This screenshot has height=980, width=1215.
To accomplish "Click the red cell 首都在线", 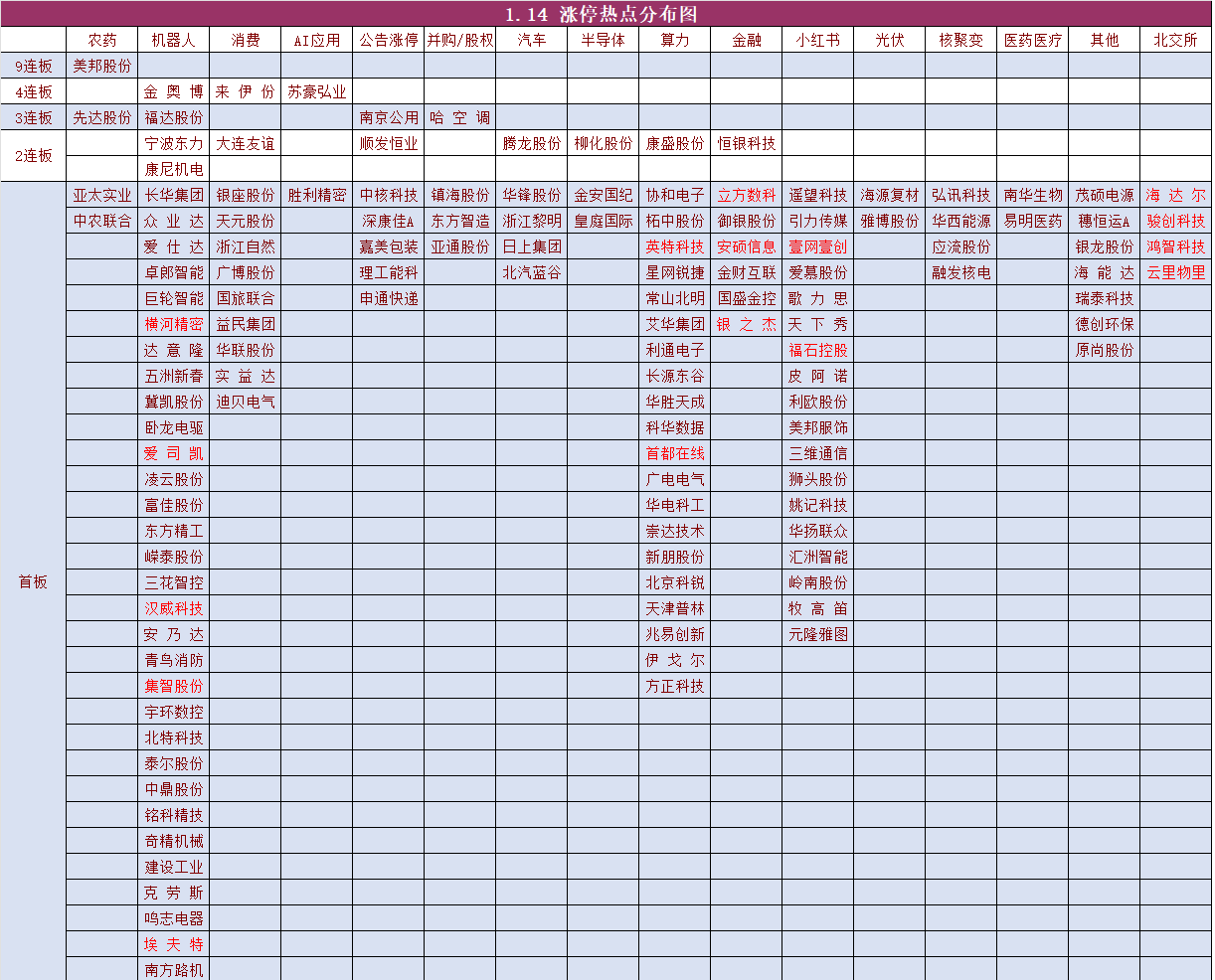I will point(675,453).
